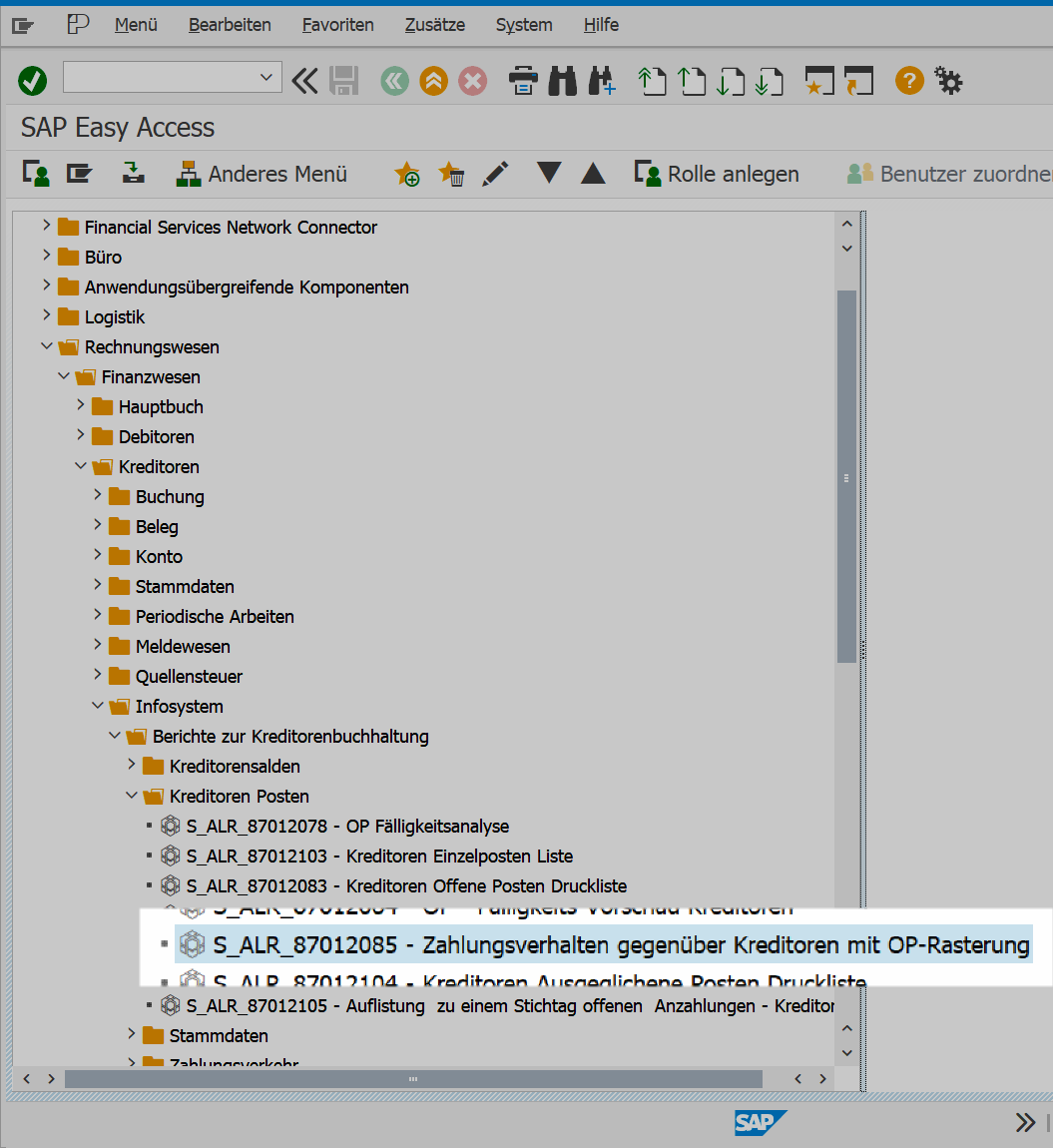Expand the Buchung folder
1053x1148 pixels.
(x=98, y=496)
